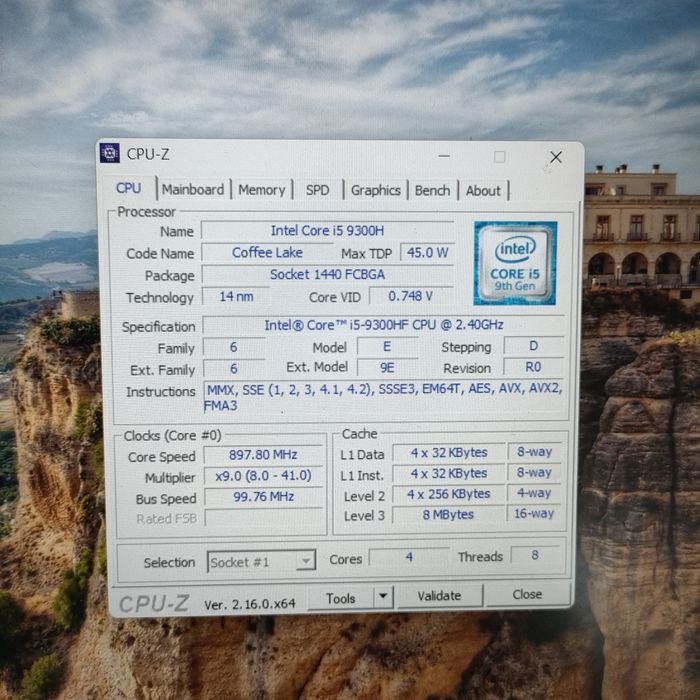Click the i5-9300HF specification field
Viewport: 700px width, 700px height.
coord(384,325)
